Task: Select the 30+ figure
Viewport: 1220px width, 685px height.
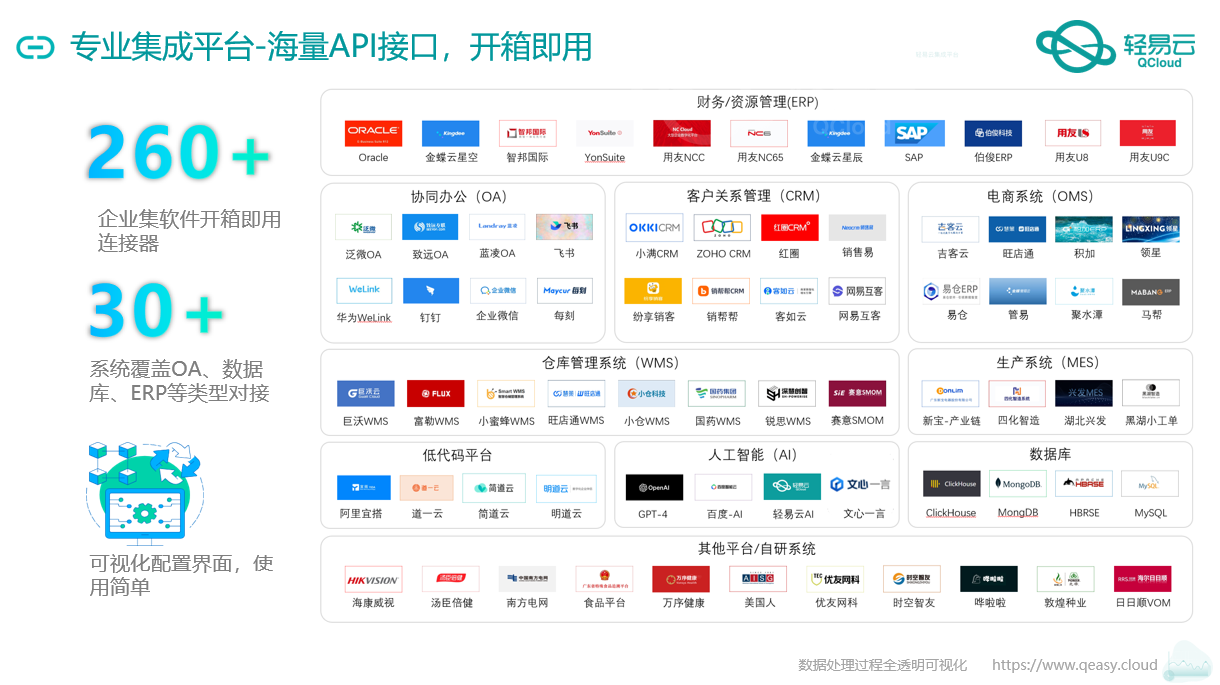Action: tap(156, 310)
